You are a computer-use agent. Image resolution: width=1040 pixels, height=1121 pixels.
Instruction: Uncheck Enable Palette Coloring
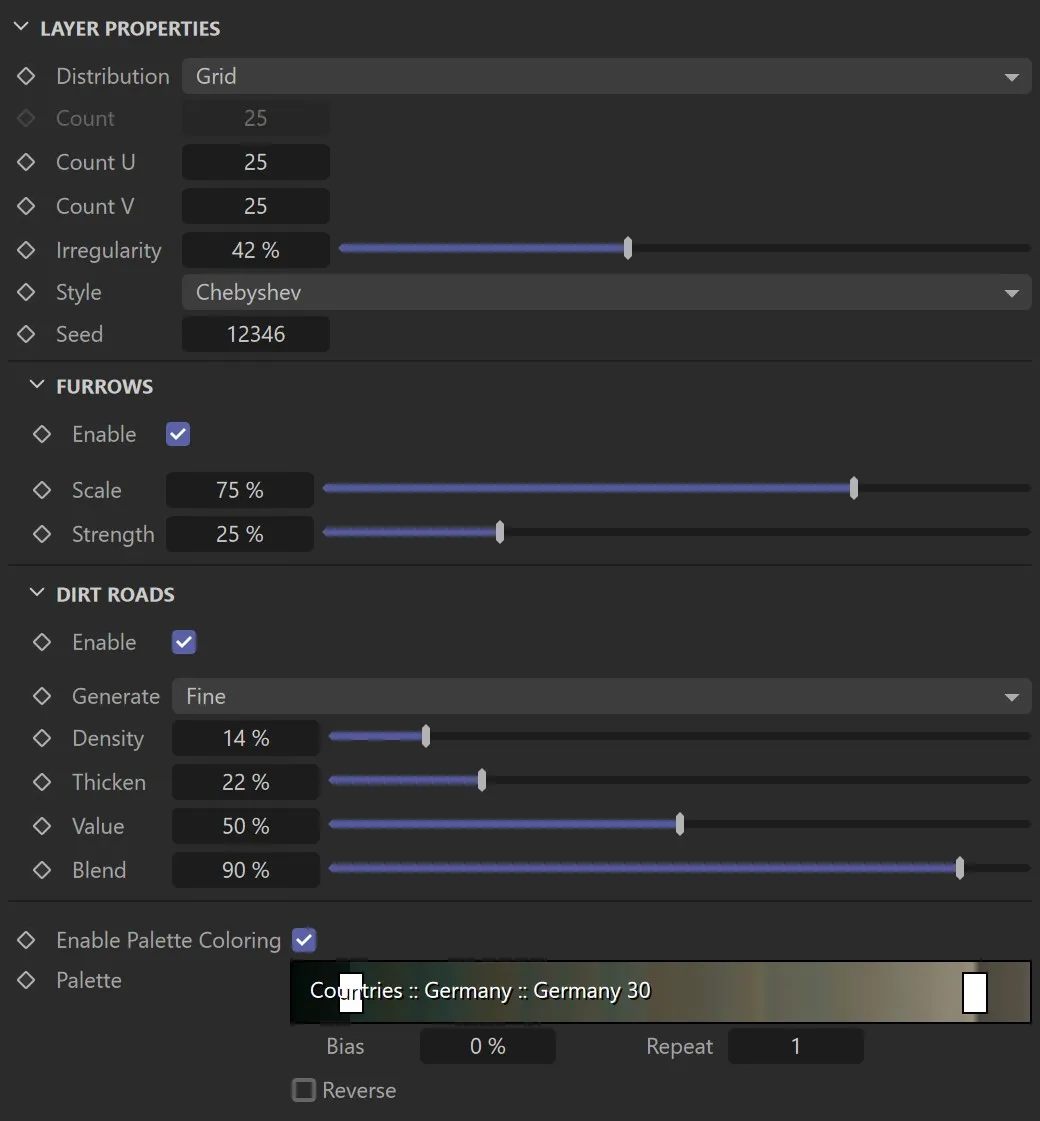(303, 940)
